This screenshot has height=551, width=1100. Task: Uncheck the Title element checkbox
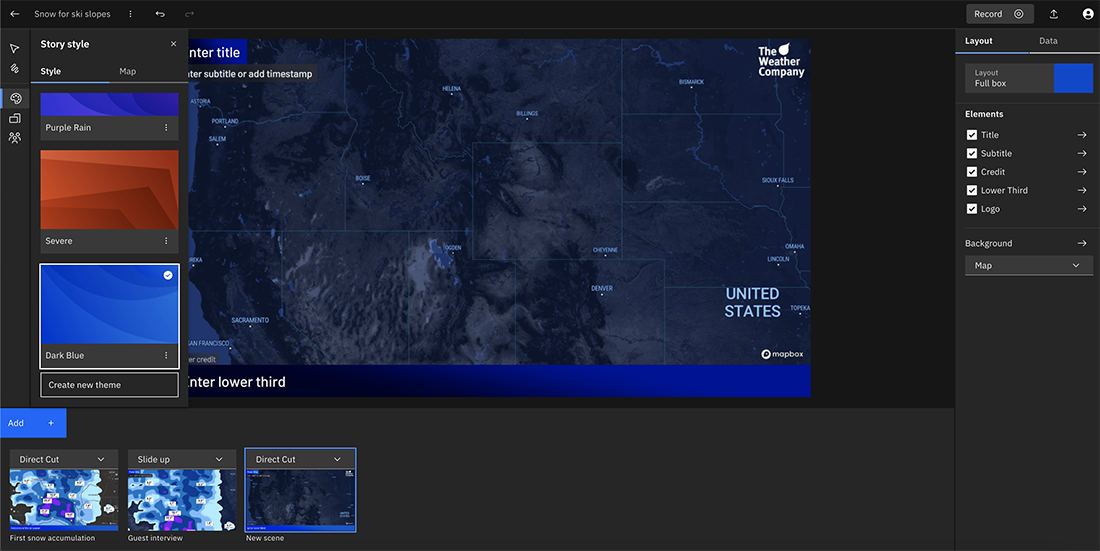tap(972, 135)
